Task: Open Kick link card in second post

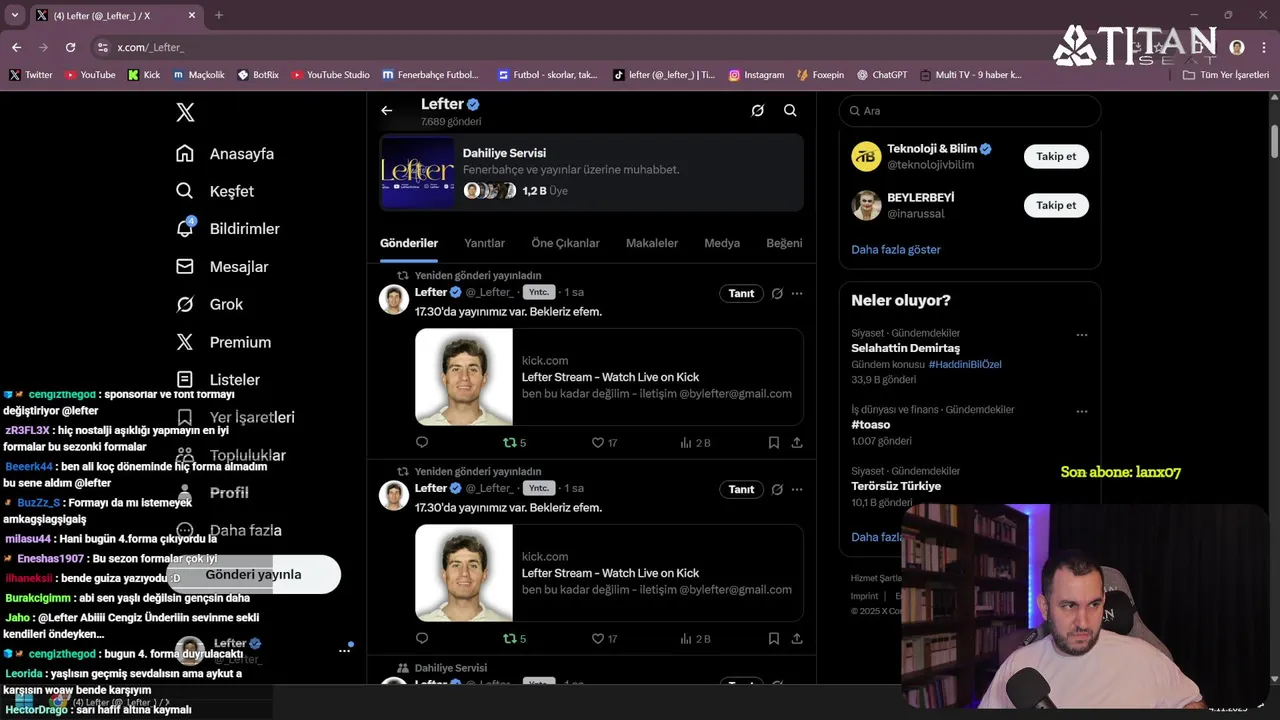Action: [609, 573]
